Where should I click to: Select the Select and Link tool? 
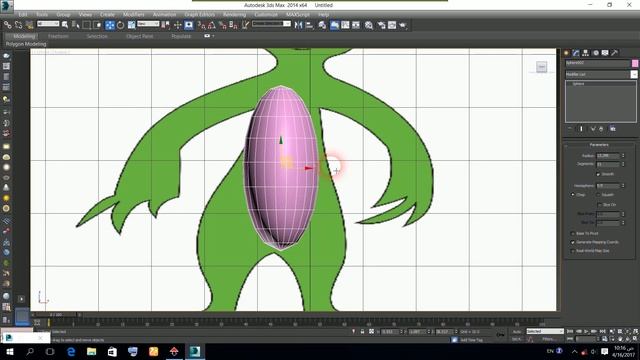click(7, 25)
